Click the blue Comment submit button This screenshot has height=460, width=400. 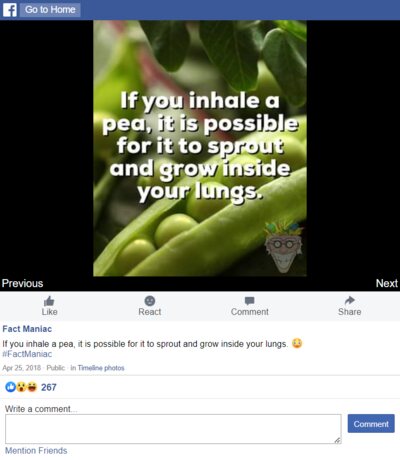pos(371,424)
